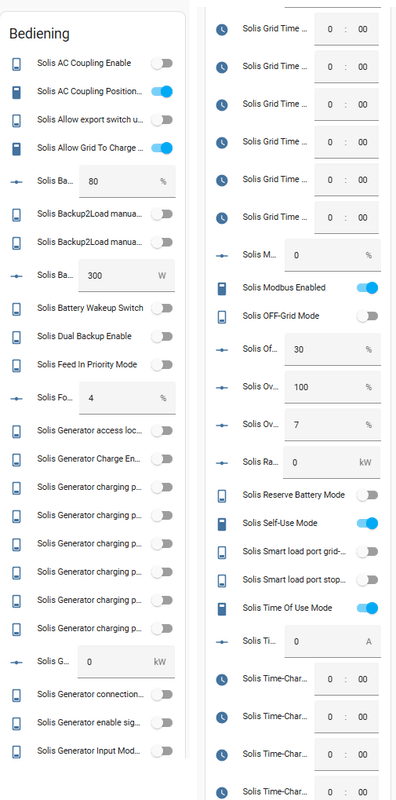The width and height of the screenshot is (396, 800).
Task: Click the icon beside Solis Time Of Use Mode
Action: 222,609
